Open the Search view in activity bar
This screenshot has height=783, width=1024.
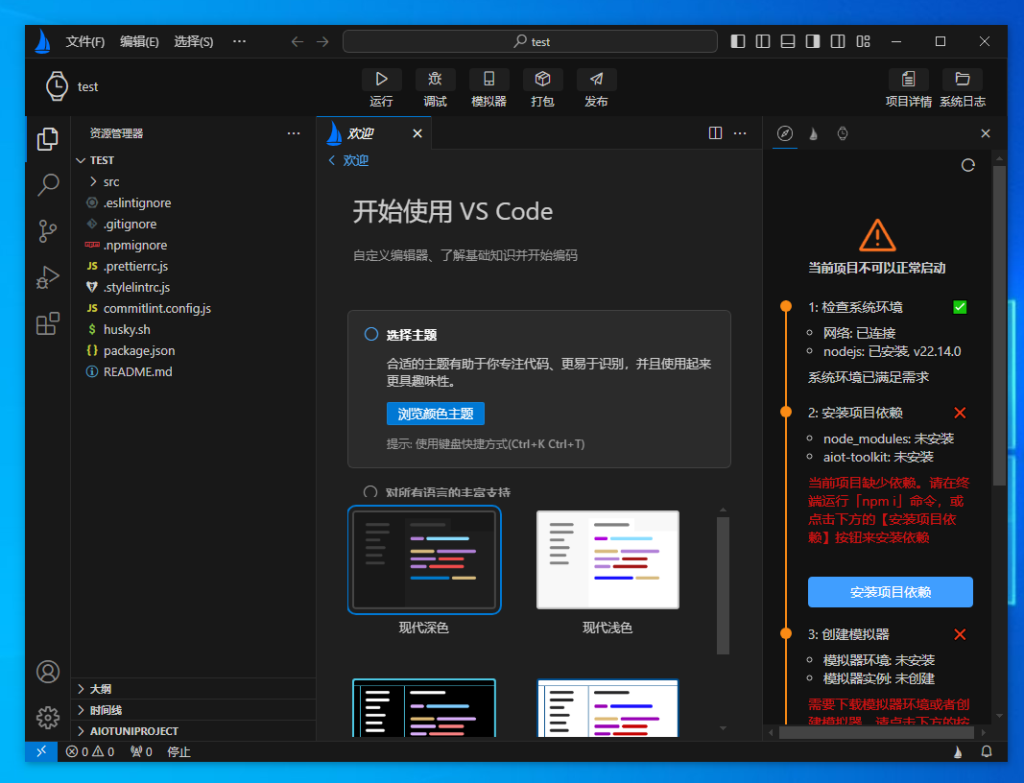tap(48, 185)
